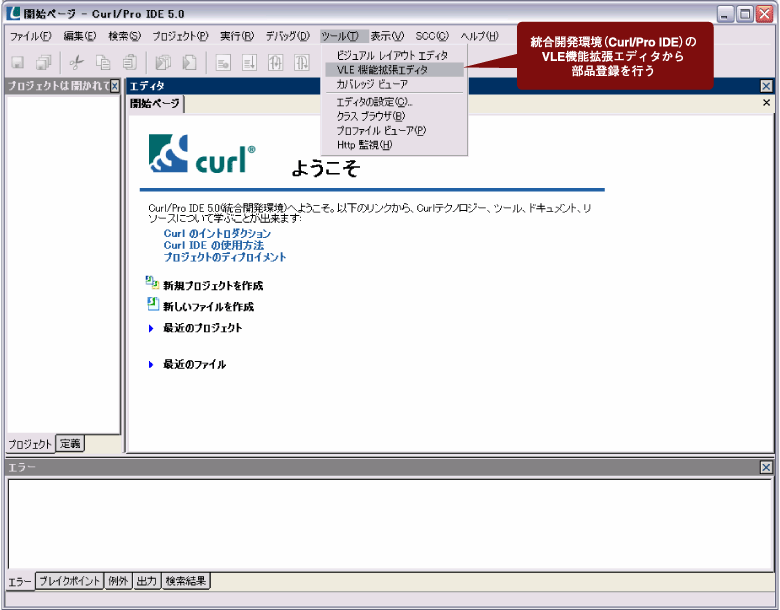Click the Copy toolbar icon
Image resolution: width=780 pixels, height=610 pixels.
click(x=103, y=62)
